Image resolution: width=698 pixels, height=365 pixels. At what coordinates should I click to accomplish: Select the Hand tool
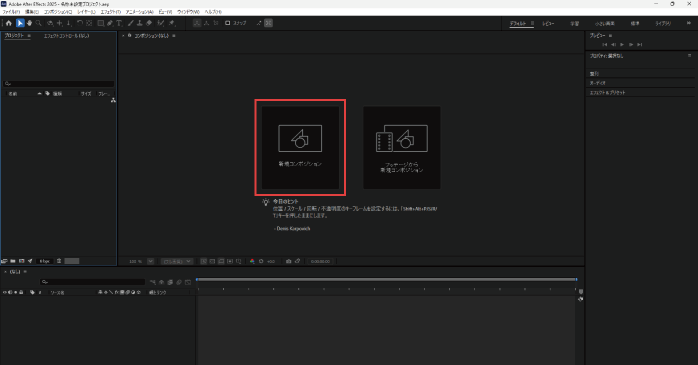(x=29, y=23)
